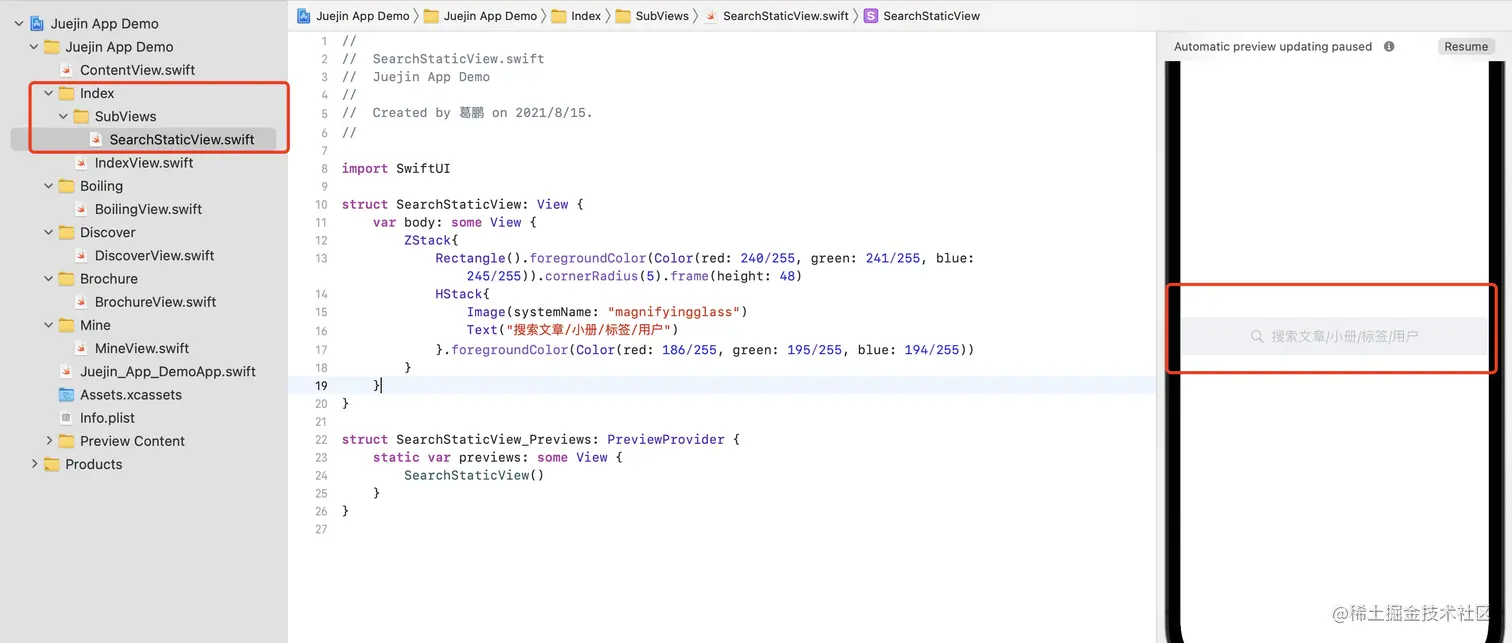Collapse the Mine folder disclosure triangle
1512x643 pixels.
[x=49, y=325]
